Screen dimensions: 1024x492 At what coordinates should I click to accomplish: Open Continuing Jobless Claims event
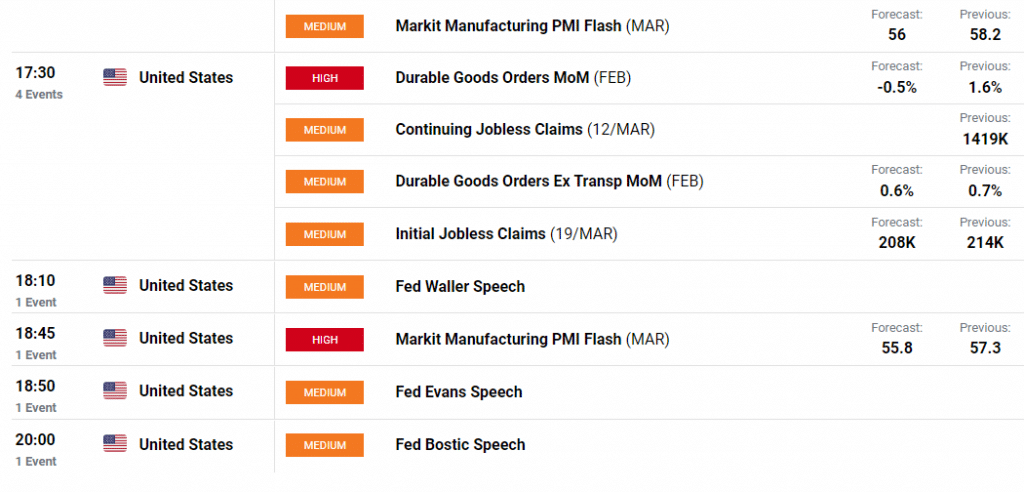[525, 129]
